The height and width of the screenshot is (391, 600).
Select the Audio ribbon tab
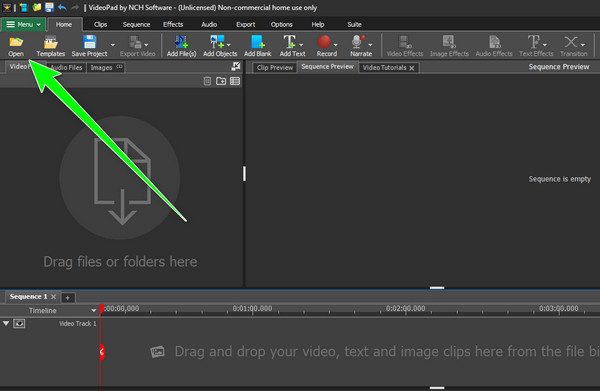[209, 24]
